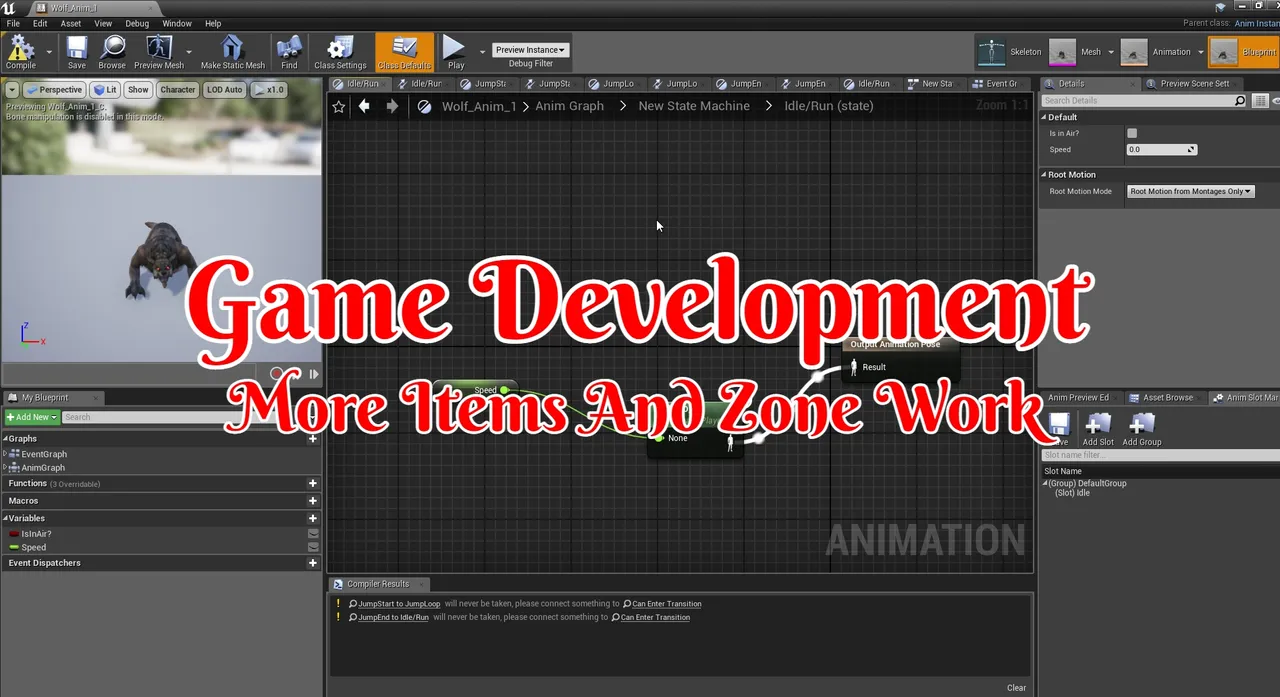Clear compiler results
The height and width of the screenshot is (697, 1280).
click(1016, 688)
